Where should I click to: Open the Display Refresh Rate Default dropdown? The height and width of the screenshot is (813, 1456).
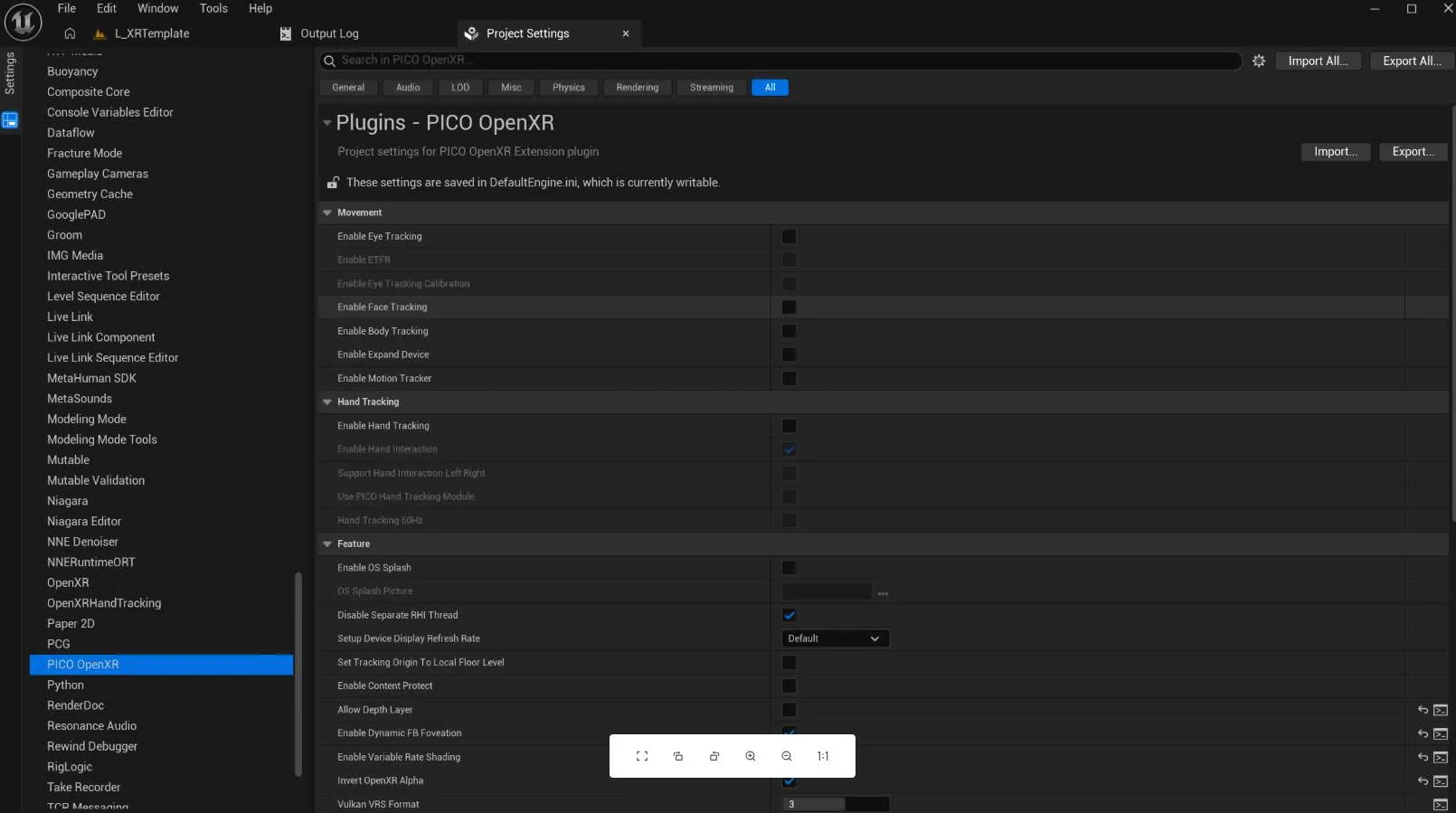coord(835,638)
